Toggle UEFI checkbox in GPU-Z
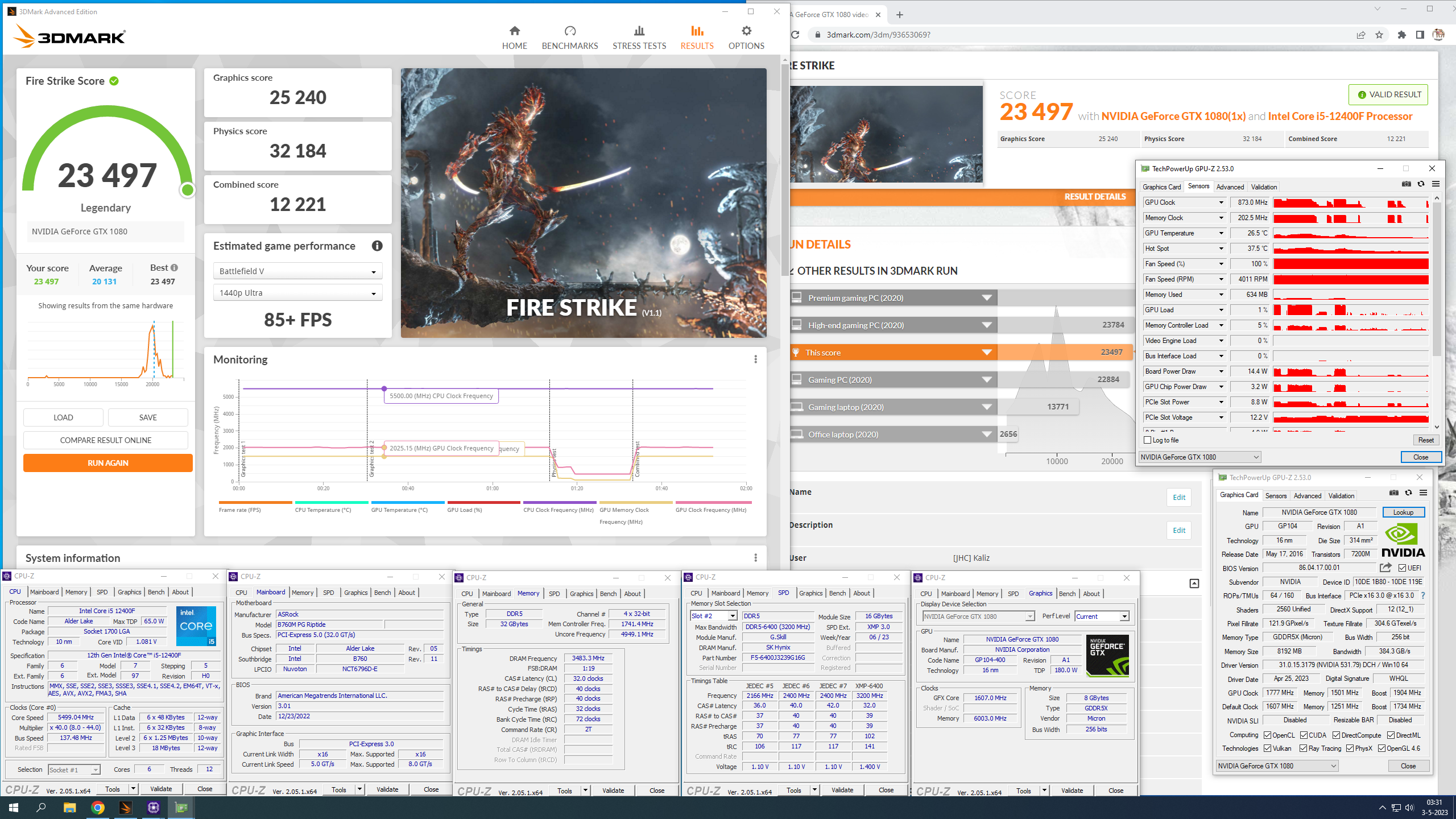Image resolution: width=1456 pixels, height=819 pixels. pyautogui.click(x=1402, y=568)
